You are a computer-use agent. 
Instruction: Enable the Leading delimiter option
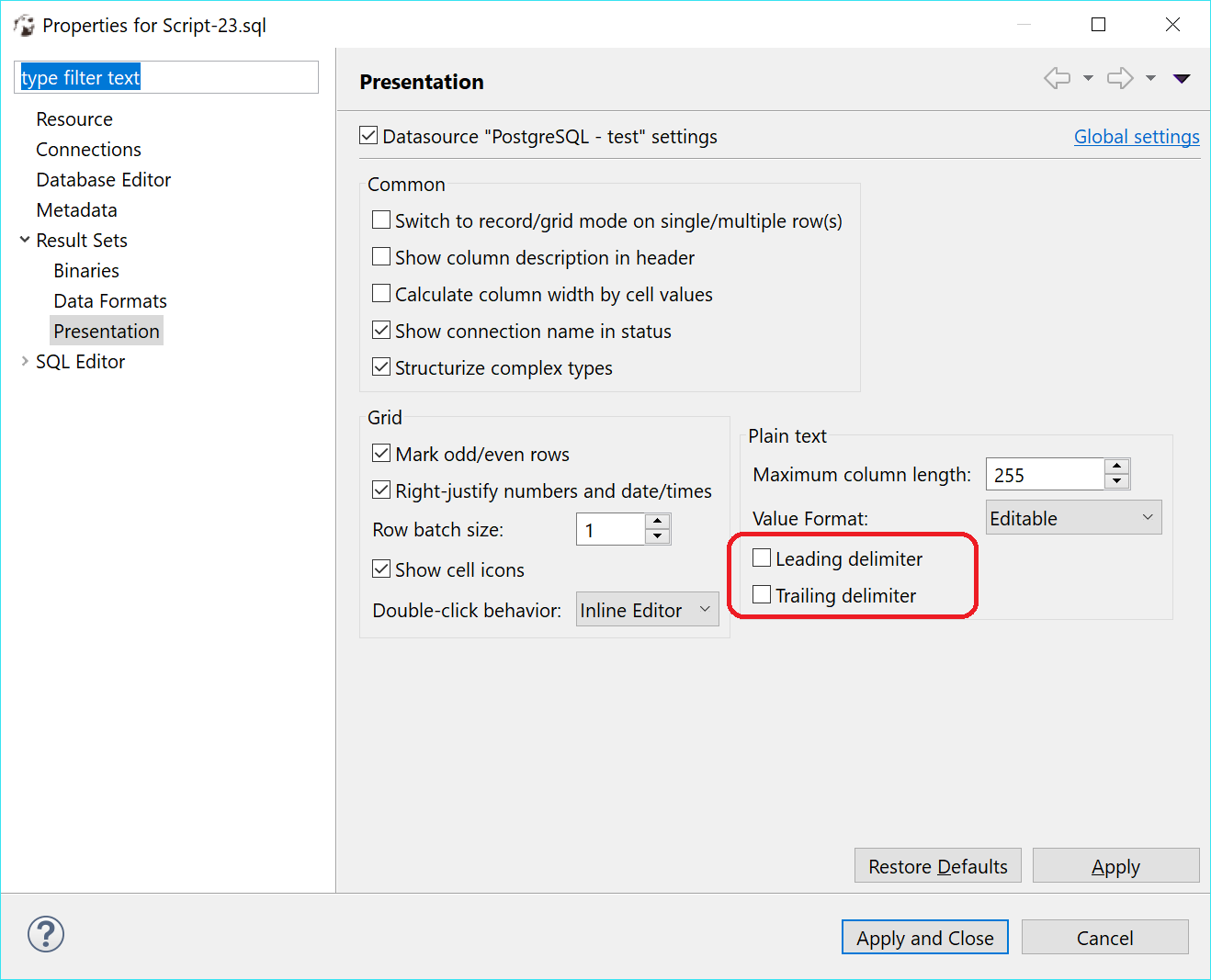(x=761, y=557)
